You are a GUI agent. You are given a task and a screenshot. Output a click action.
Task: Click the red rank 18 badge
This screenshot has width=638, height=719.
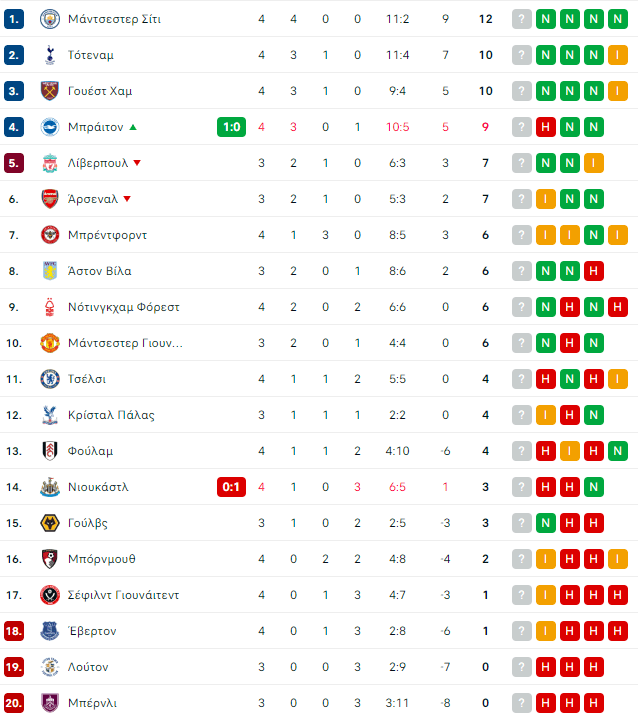[x=14, y=631]
